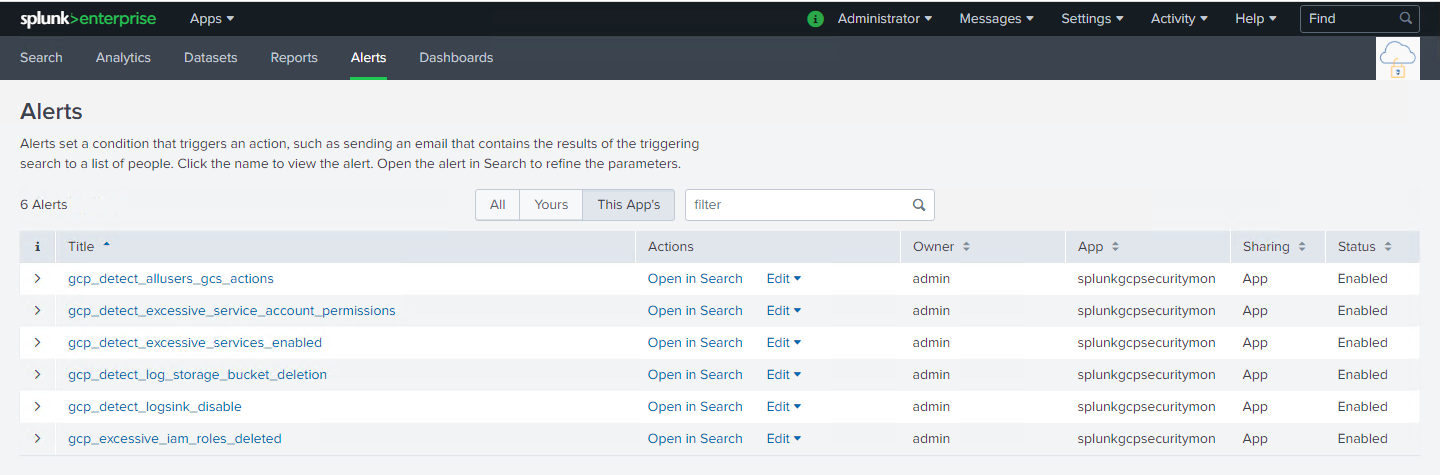Click Enabled status of gcp_detect_logsink_disable
This screenshot has height=475, width=1440.
(x=1362, y=407)
